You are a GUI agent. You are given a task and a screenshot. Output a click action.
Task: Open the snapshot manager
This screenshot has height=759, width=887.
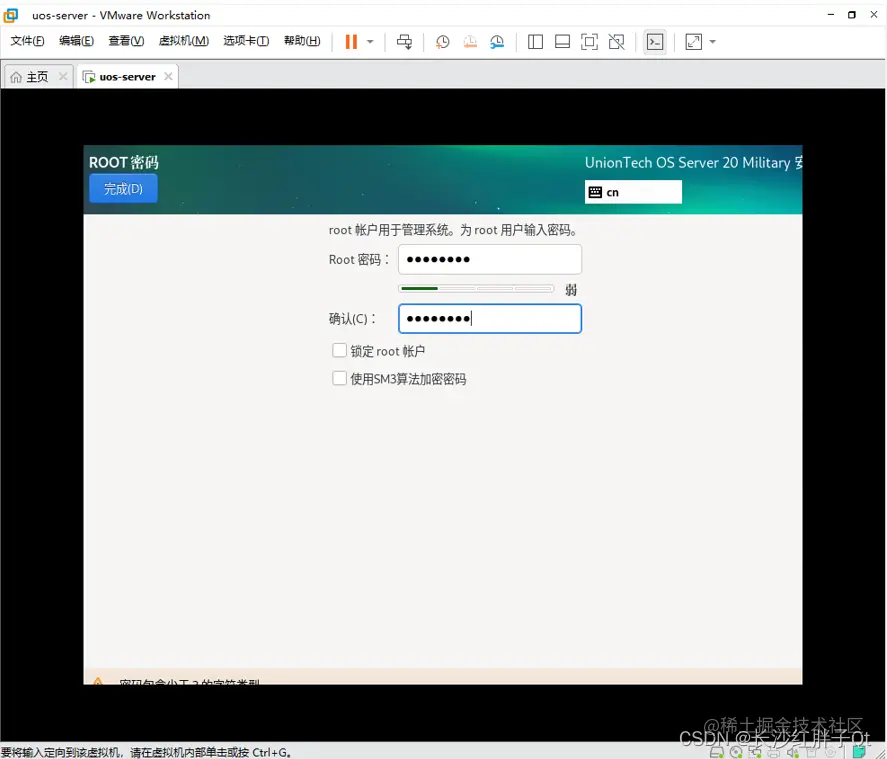point(498,41)
